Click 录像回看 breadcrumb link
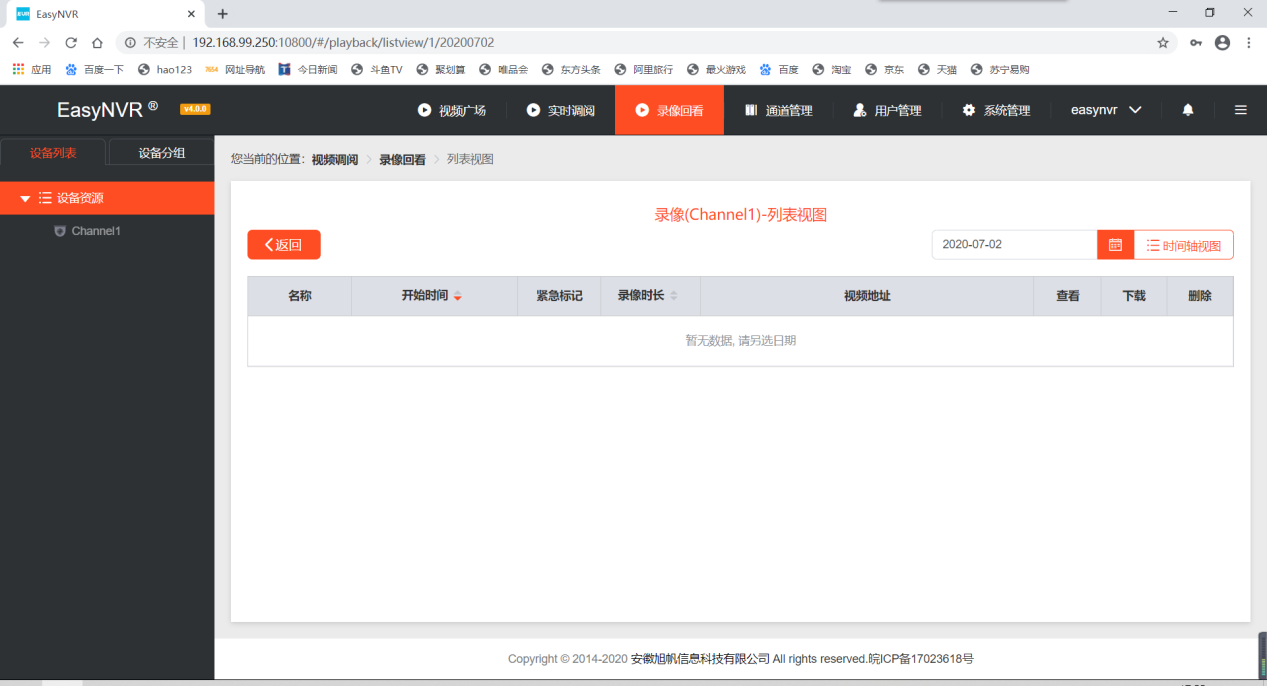1267x686 pixels. (402, 159)
